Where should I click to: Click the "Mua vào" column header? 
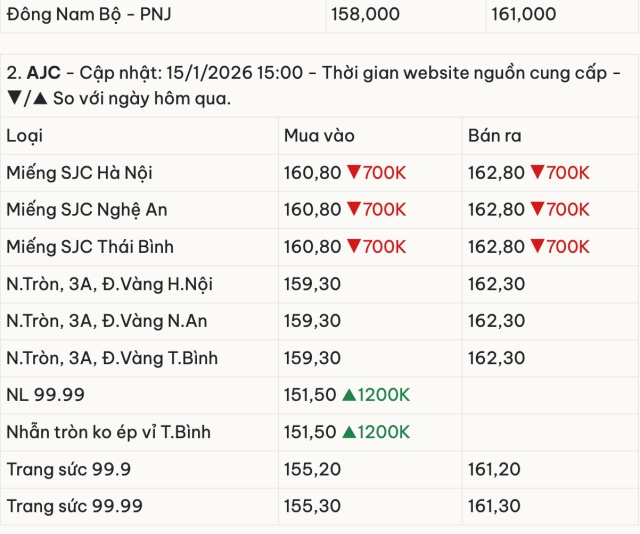click(x=319, y=136)
